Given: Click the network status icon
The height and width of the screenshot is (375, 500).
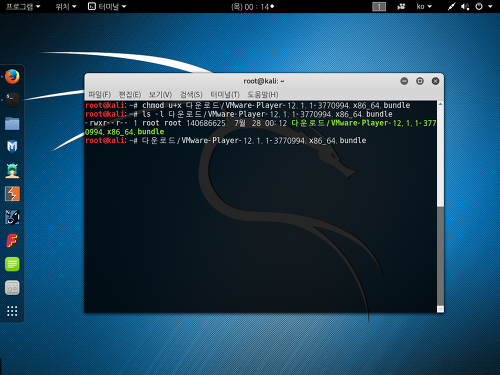Looking at the screenshot, I should pos(451,6).
